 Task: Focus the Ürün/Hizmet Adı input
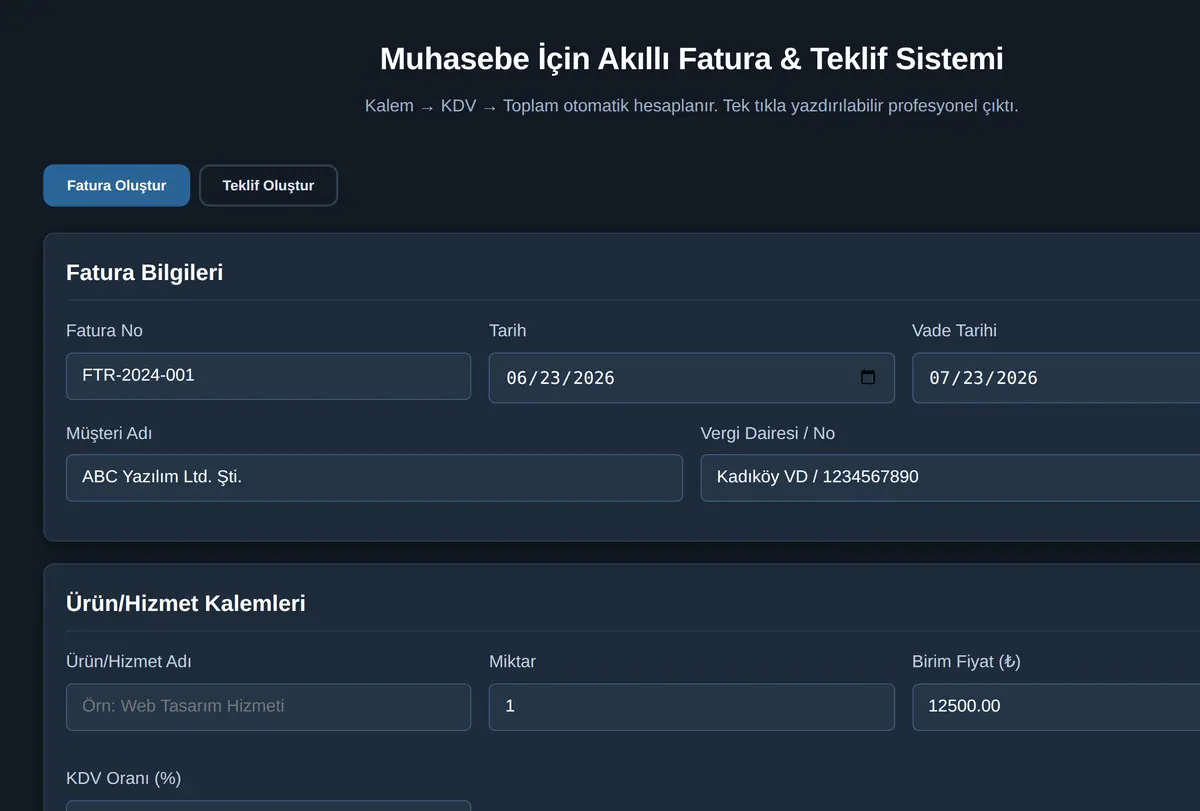coord(268,707)
